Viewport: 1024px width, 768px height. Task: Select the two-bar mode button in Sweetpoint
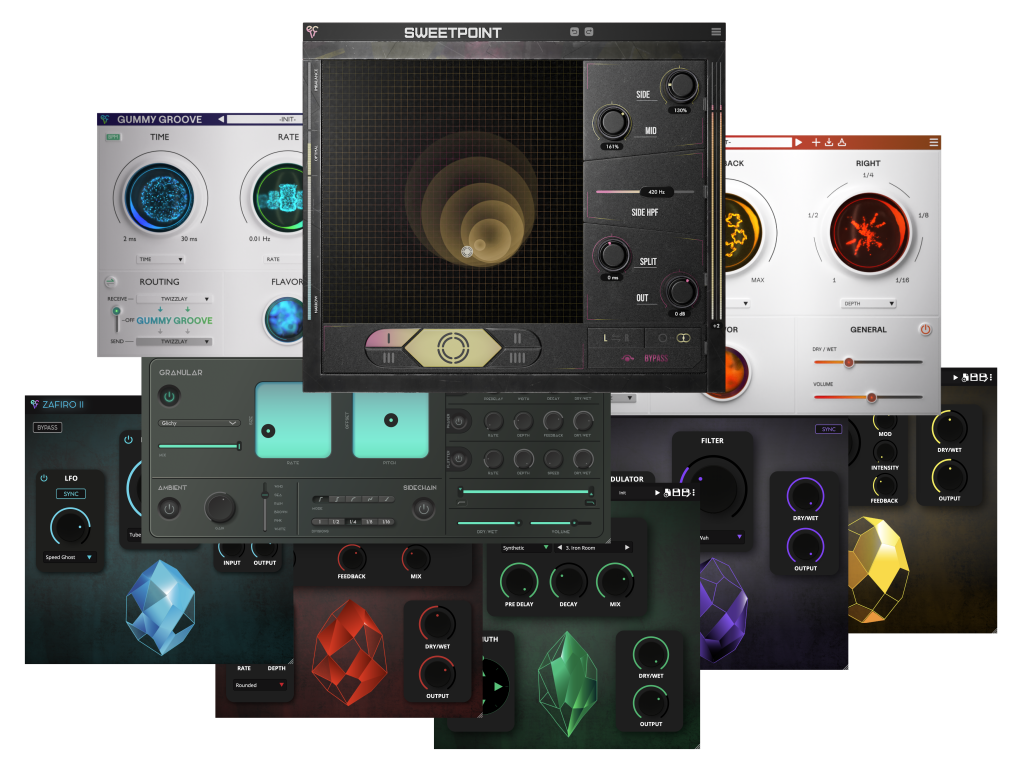click(517, 338)
